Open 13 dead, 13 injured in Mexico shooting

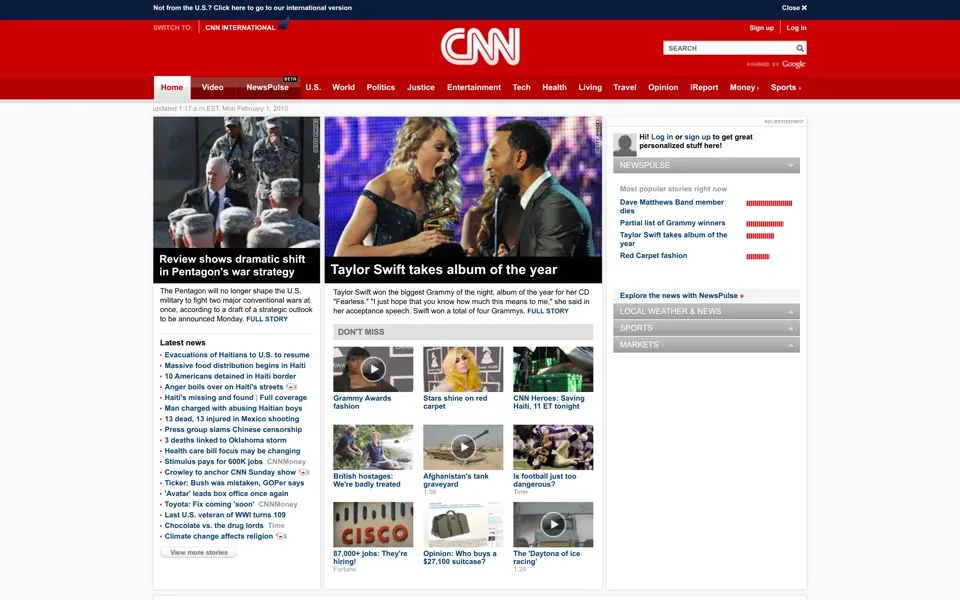pyautogui.click(x=231, y=419)
